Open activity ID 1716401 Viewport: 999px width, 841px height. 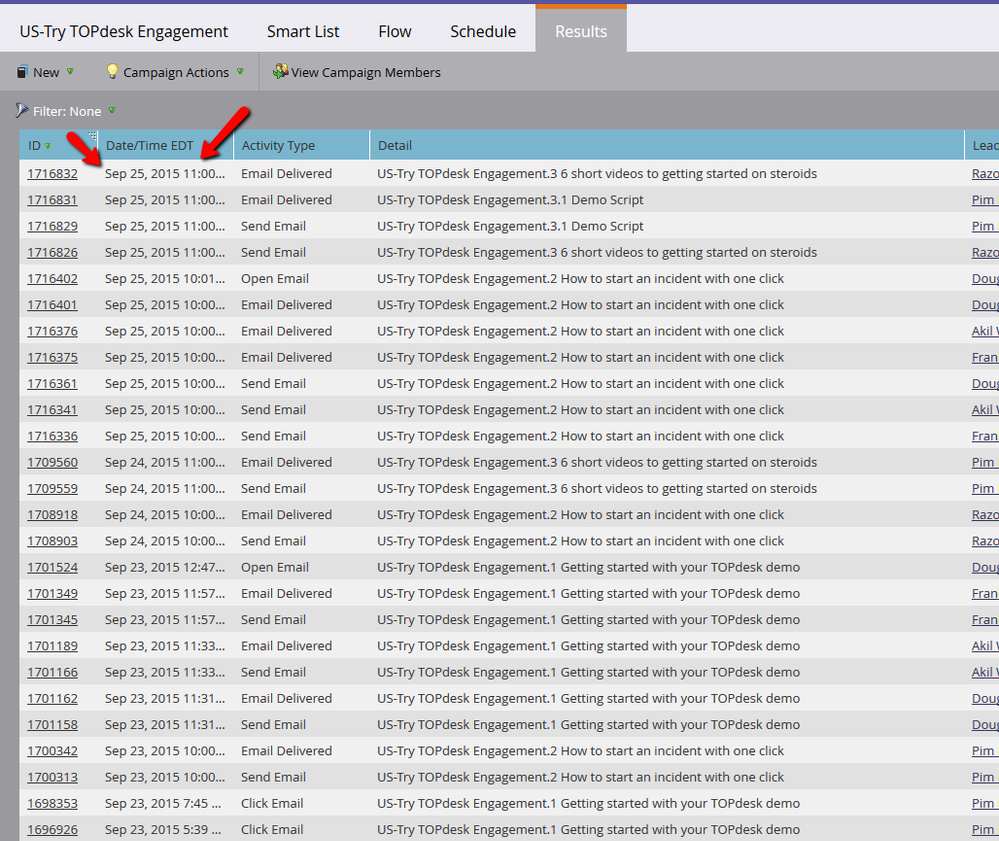pos(52,305)
